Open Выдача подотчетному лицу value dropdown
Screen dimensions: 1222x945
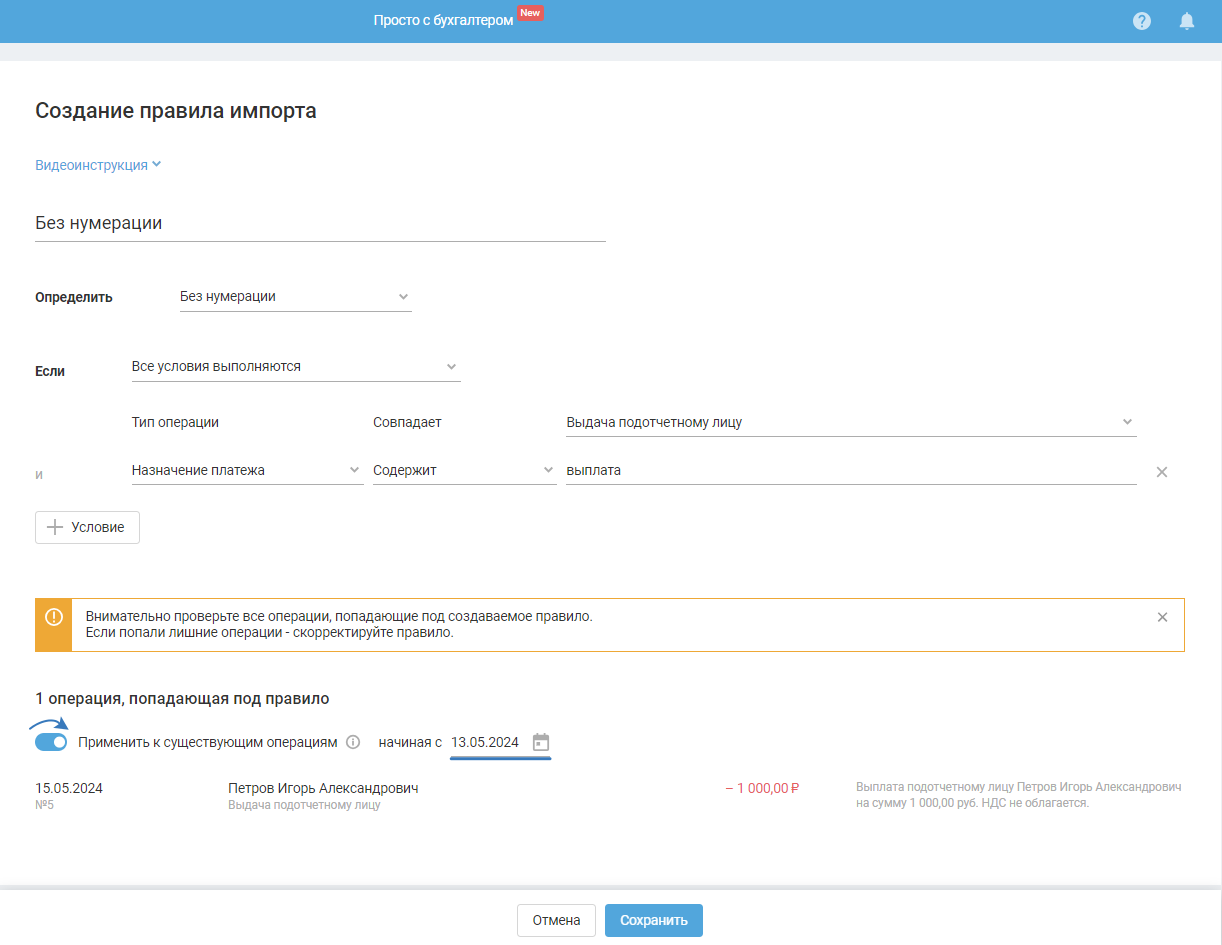click(850, 422)
